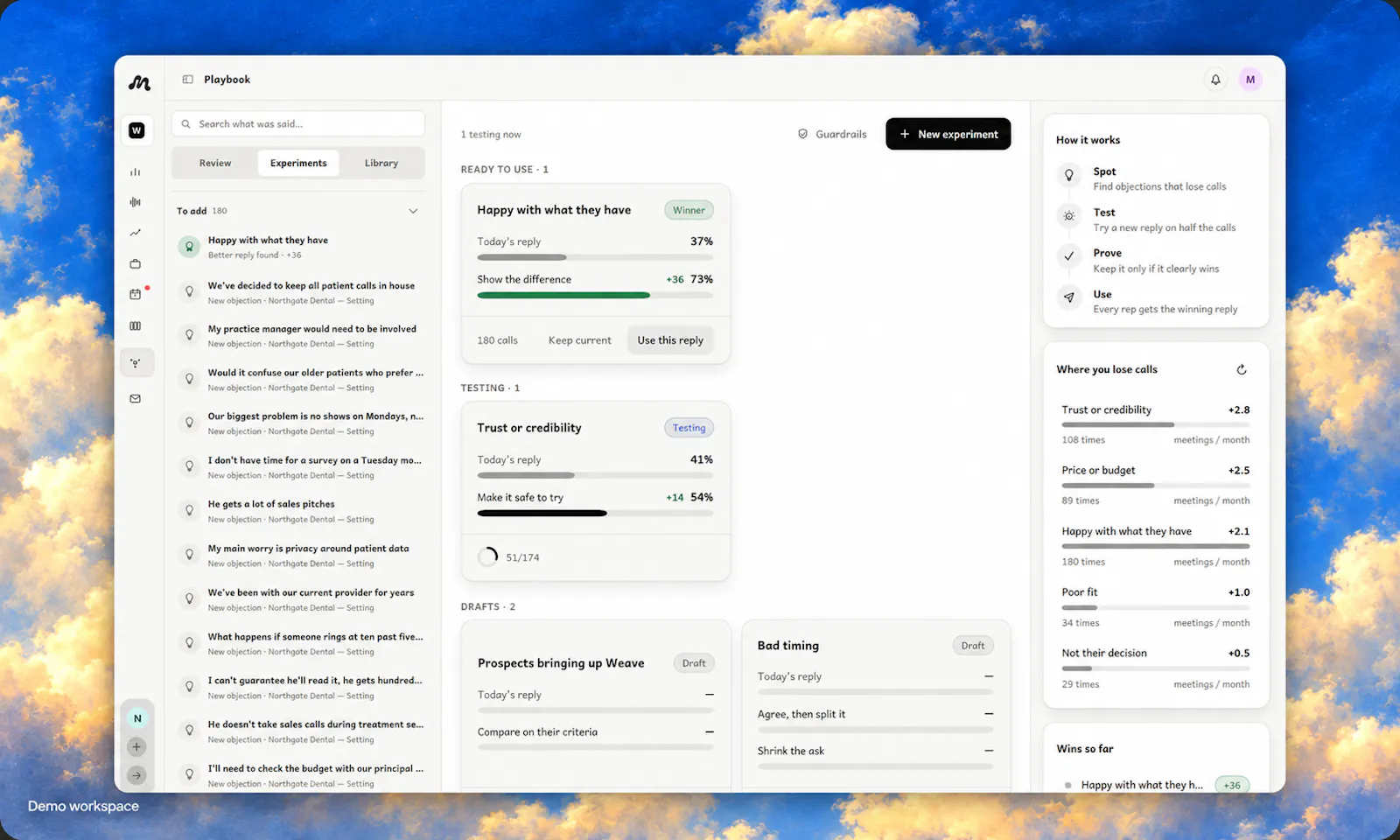The image size is (1400, 840).
Task: Focus the Search what was said field
Action: (x=298, y=124)
